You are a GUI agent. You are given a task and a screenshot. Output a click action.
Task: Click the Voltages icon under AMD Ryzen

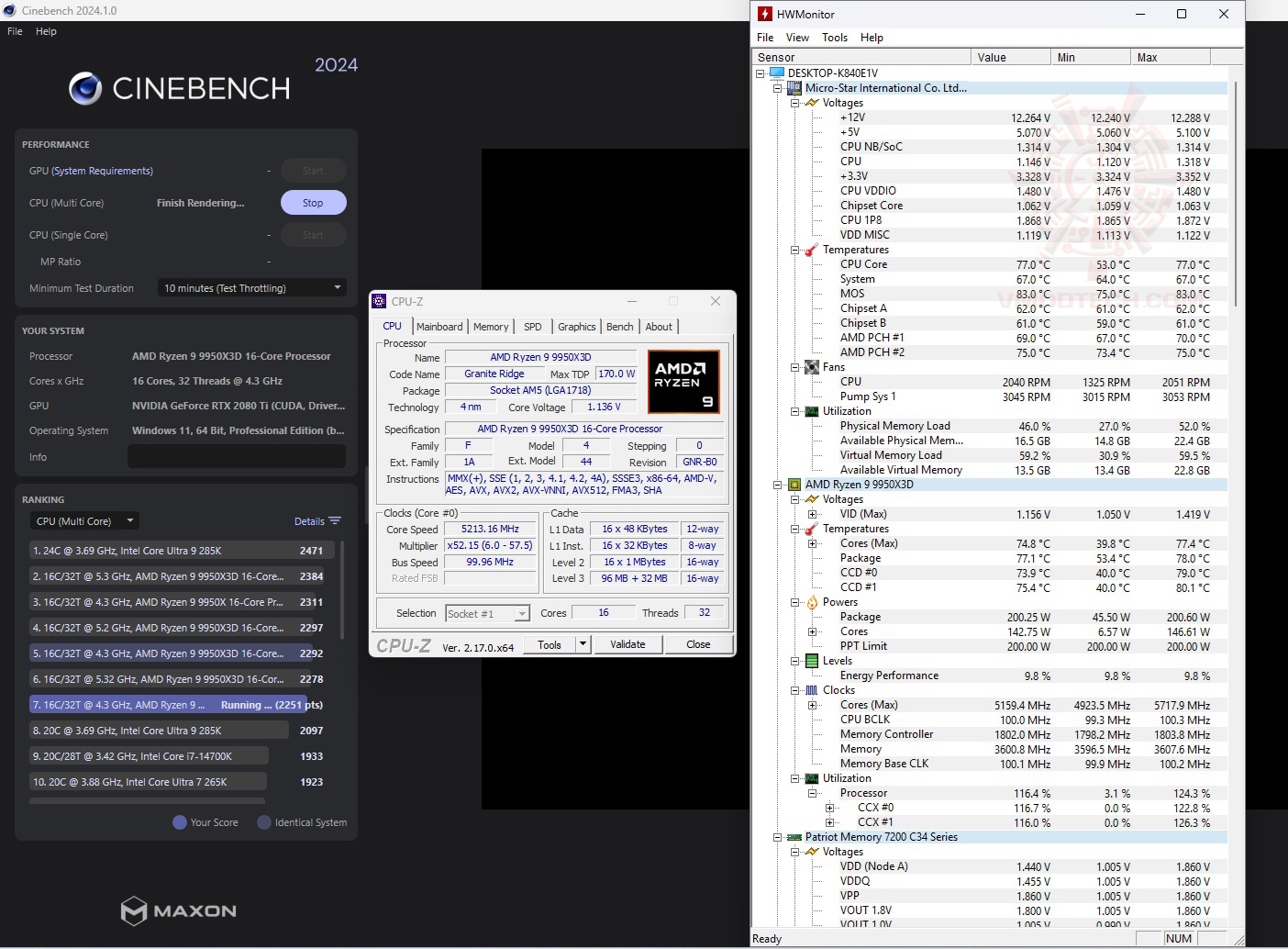(812, 499)
